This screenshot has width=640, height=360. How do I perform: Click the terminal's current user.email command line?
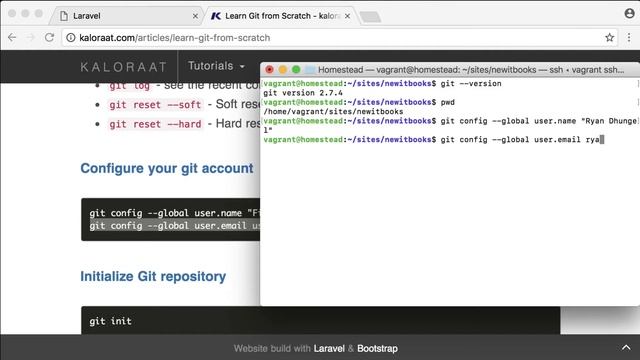tap(433, 140)
